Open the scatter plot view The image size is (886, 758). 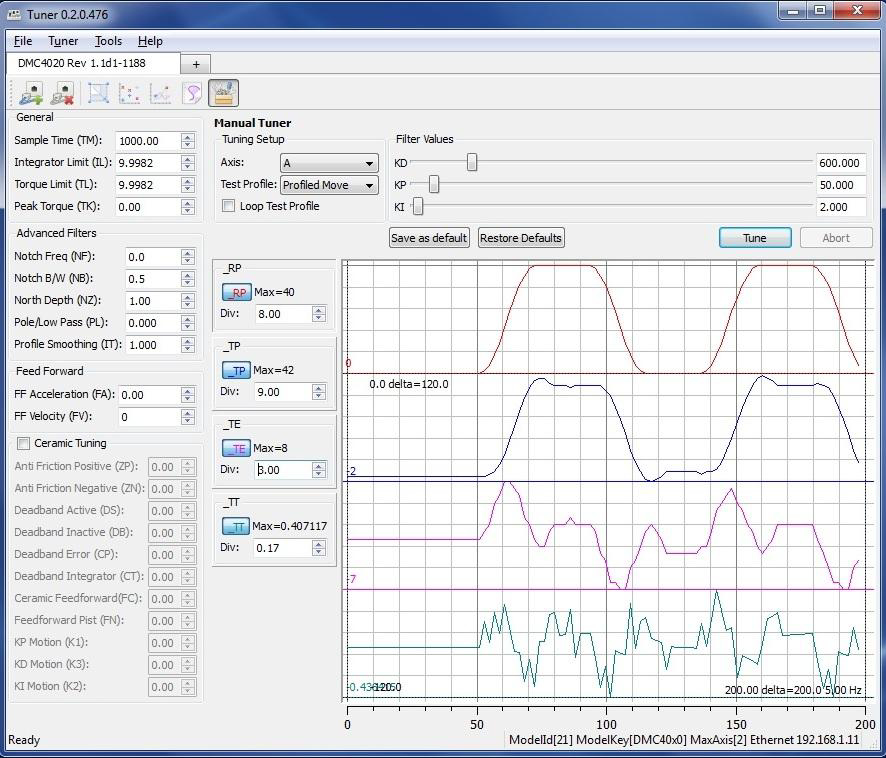pyautogui.click(x=129, y=92)
